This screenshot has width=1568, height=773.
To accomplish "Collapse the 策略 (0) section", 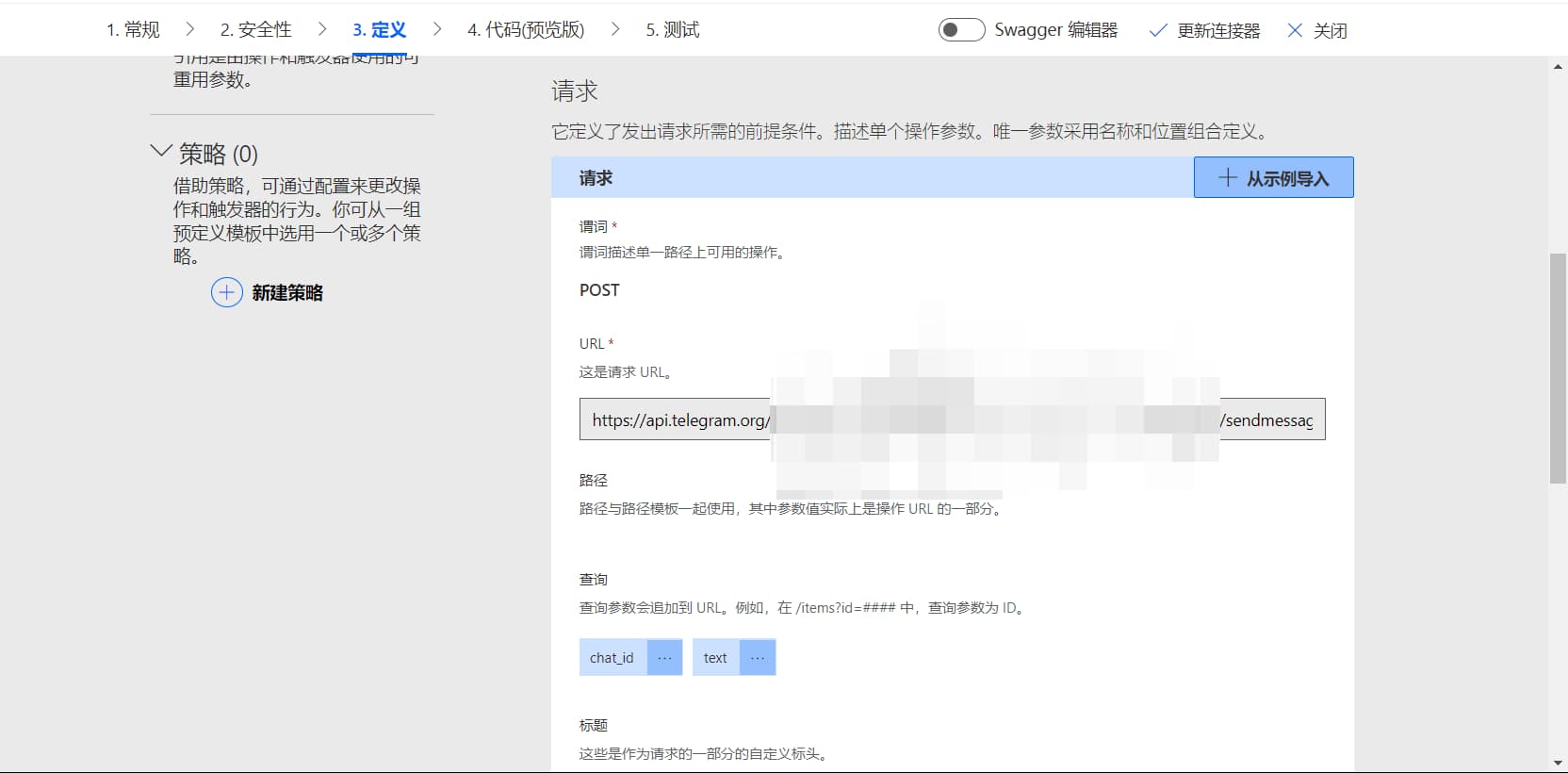I will click(x=161, y=151).
